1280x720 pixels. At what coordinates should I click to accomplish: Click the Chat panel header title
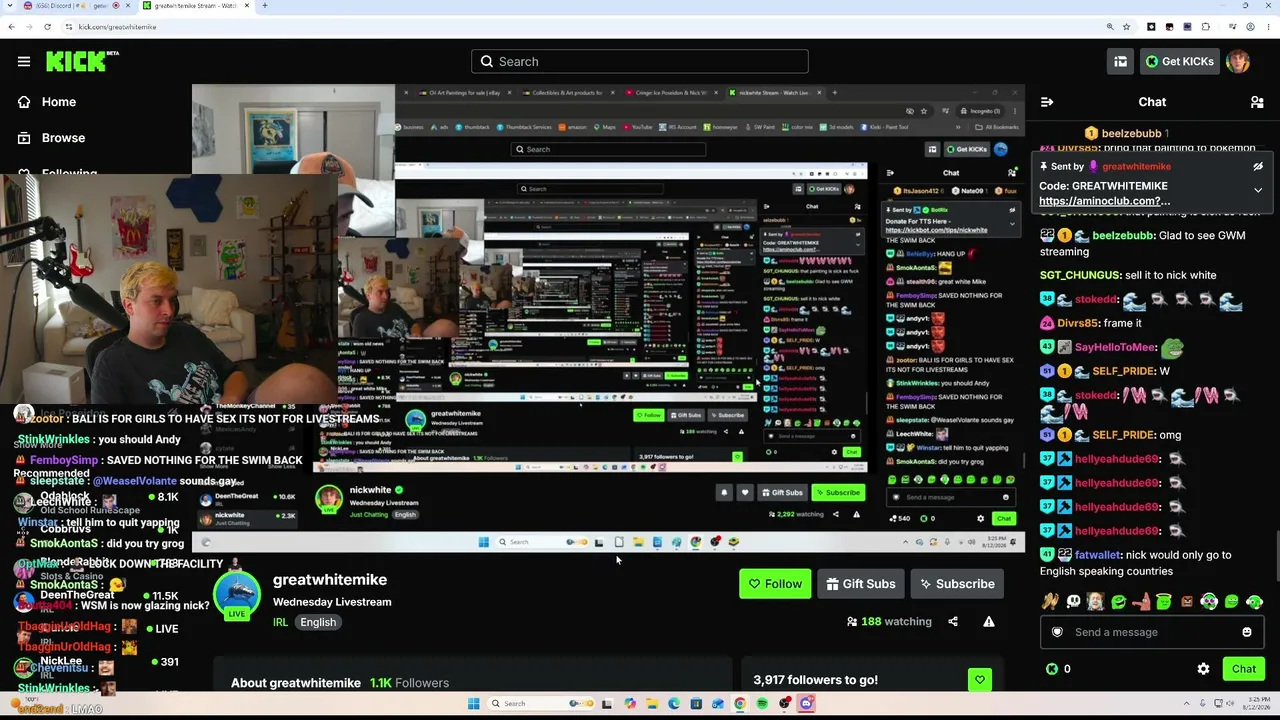point(1152,102)
